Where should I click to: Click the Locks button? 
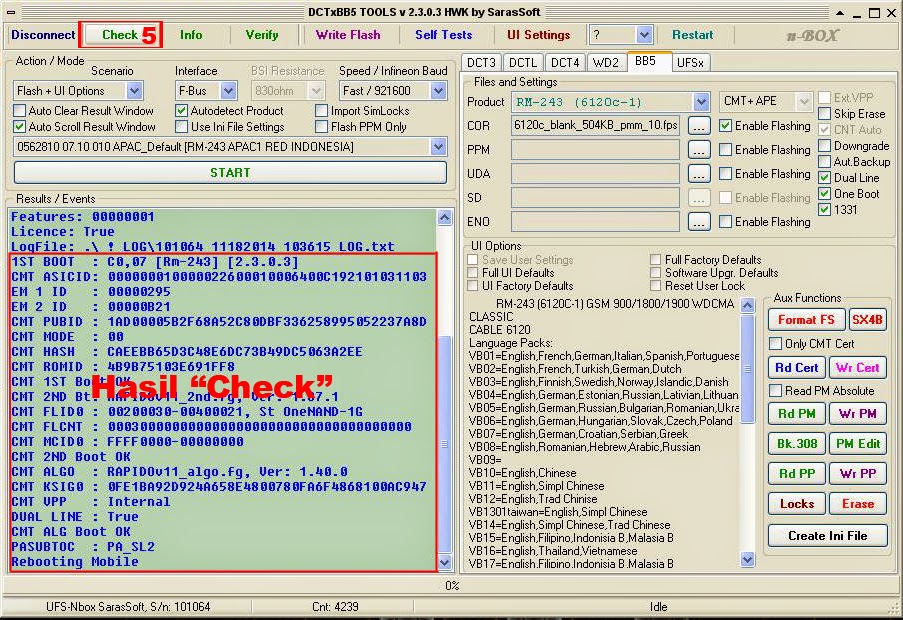click(797, 504)
